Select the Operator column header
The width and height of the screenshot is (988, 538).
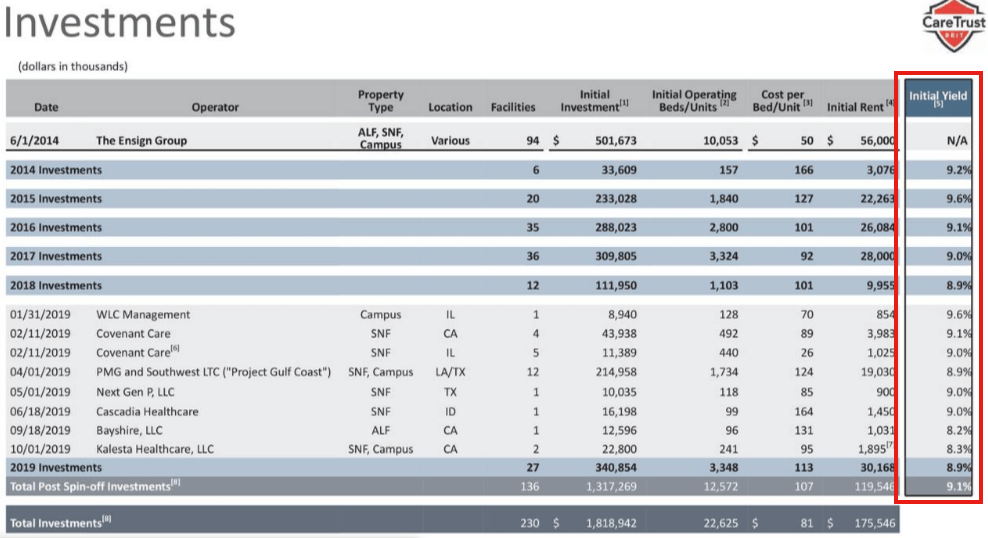(215, 107)
